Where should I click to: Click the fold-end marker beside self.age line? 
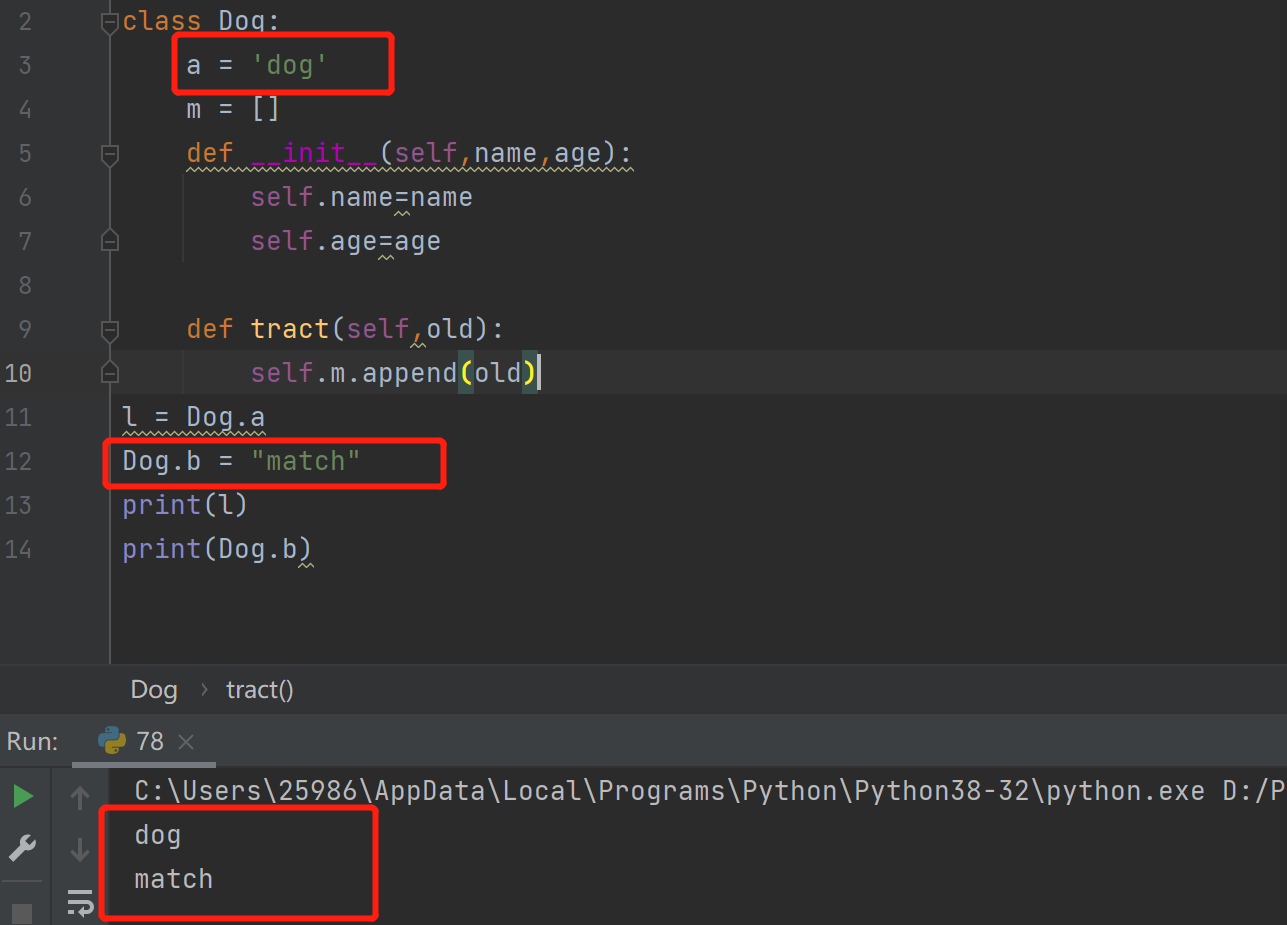click(110, 240)
